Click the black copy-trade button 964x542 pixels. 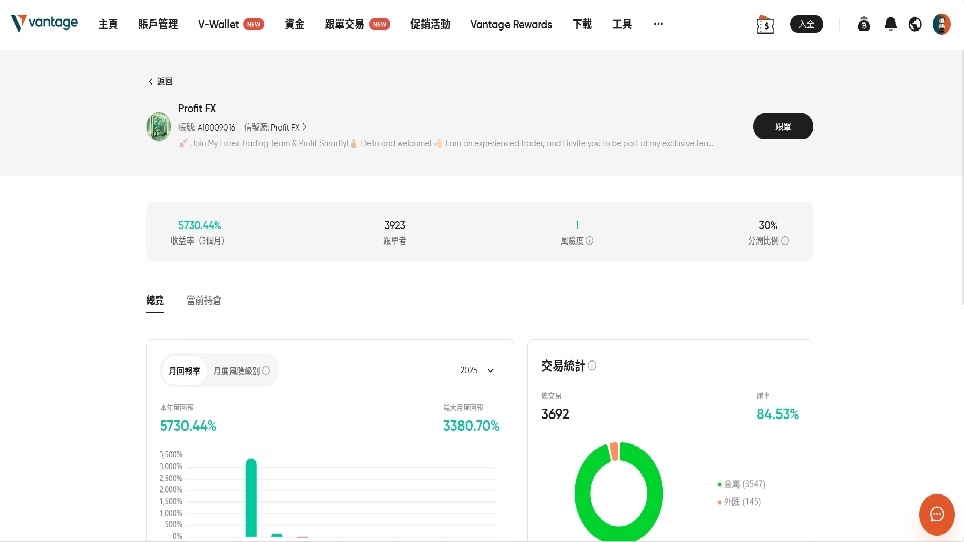point(783,126)
